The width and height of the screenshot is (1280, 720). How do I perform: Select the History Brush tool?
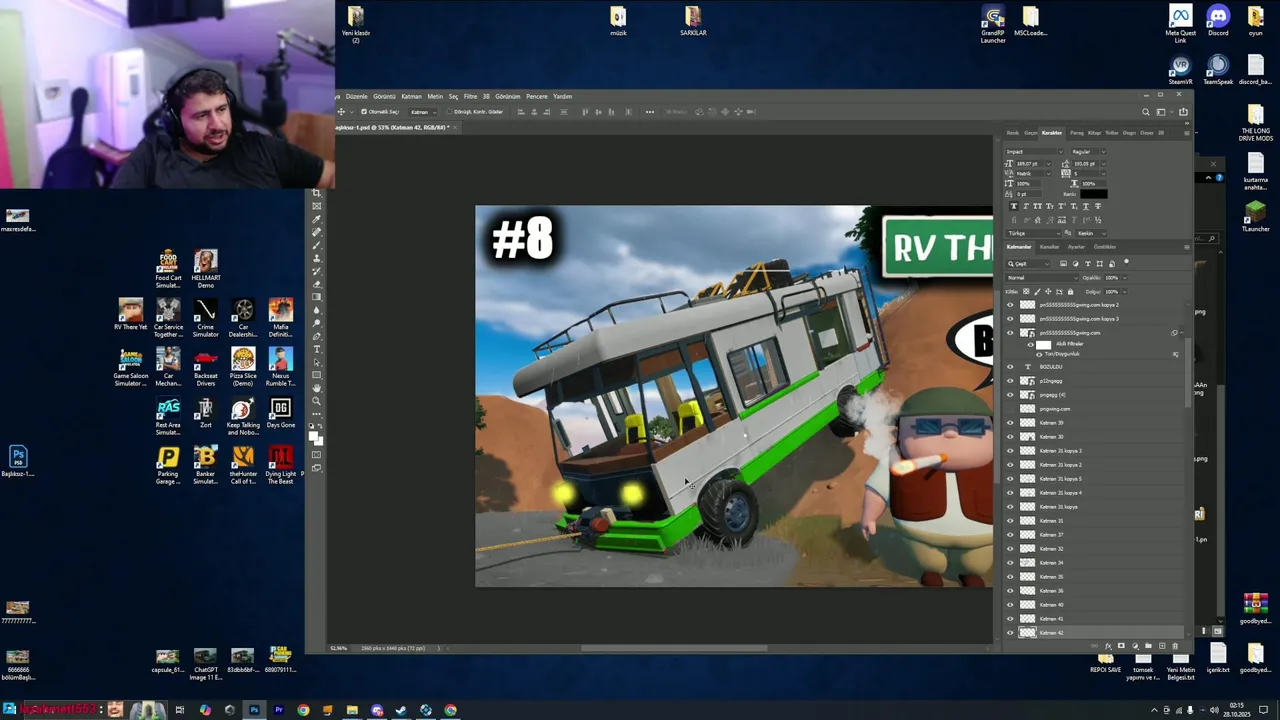317,272
